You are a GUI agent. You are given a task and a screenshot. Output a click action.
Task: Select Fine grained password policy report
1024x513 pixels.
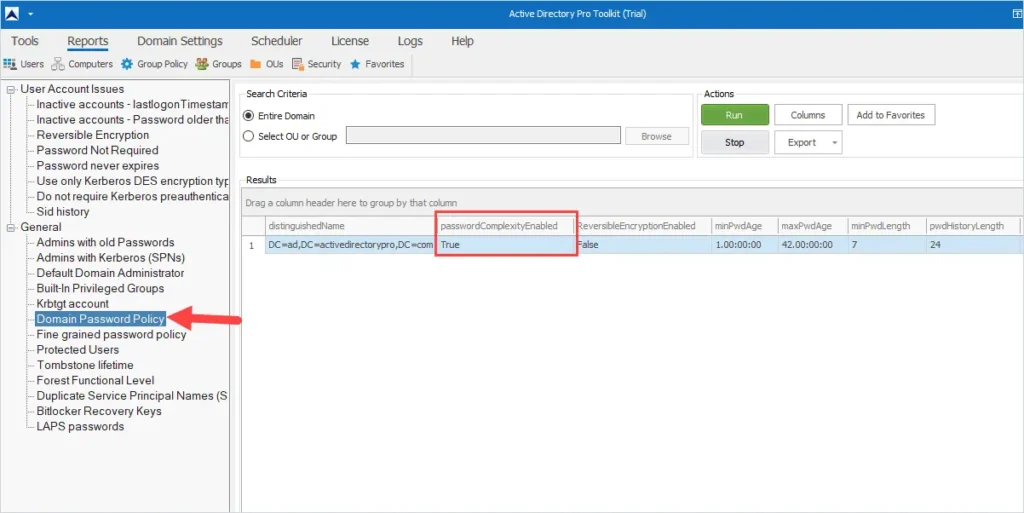point(111,335)
